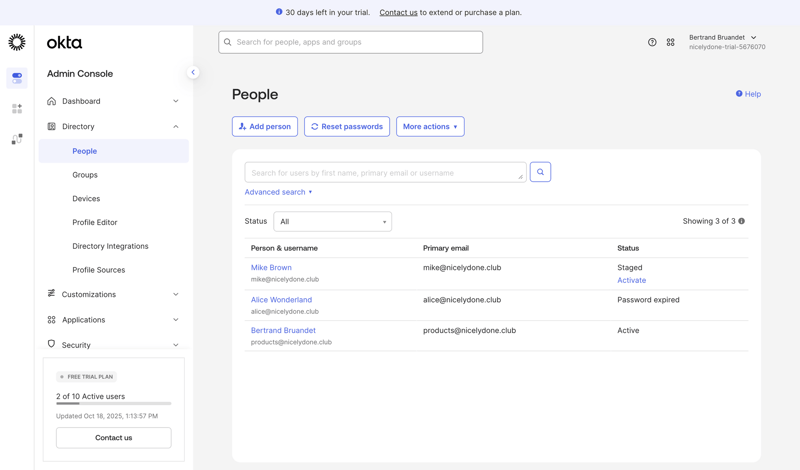
Task: Focus the global people, apps and groups search
Action: pyautogui.click(x=351, y=42)
